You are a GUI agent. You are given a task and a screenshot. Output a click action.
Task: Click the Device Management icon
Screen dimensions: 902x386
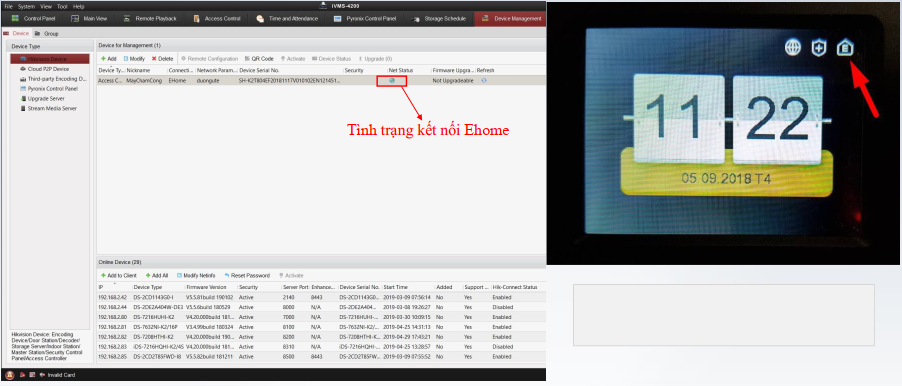click(486, 18)
